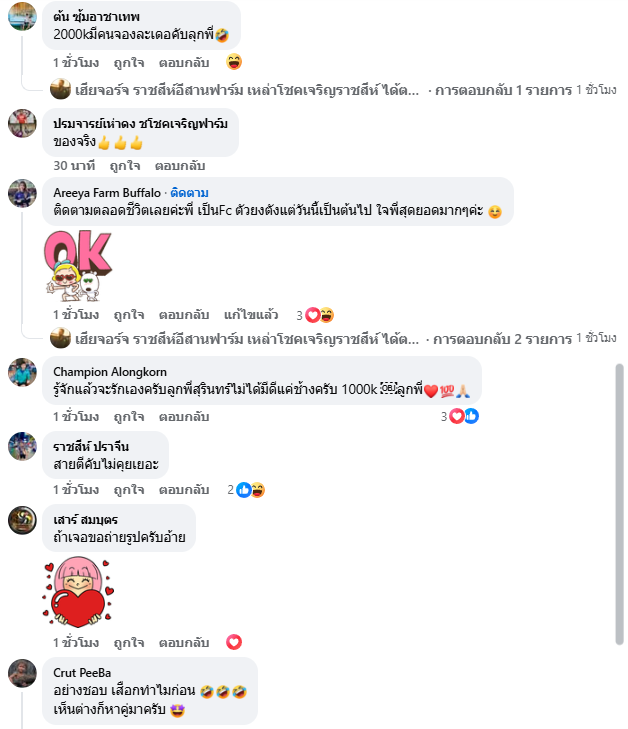
Task: View reactions on Areeya Farm Buffalo comment
Action: 315,315
